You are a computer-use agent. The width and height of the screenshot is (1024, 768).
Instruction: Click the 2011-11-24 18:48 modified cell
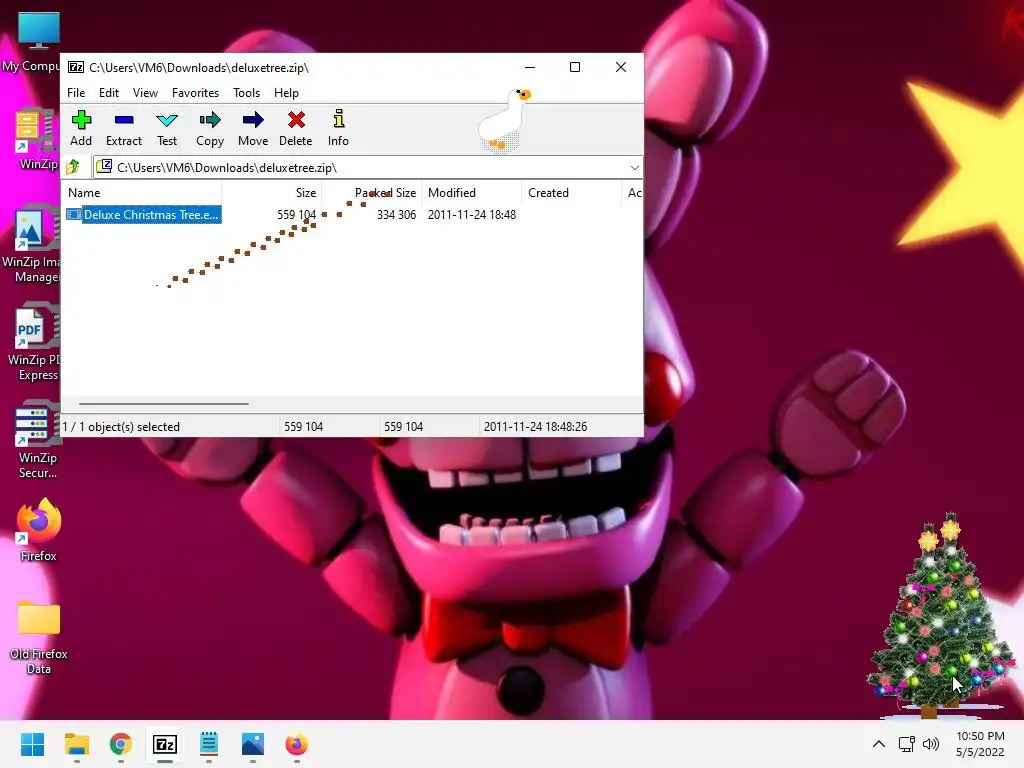point(472,215)
